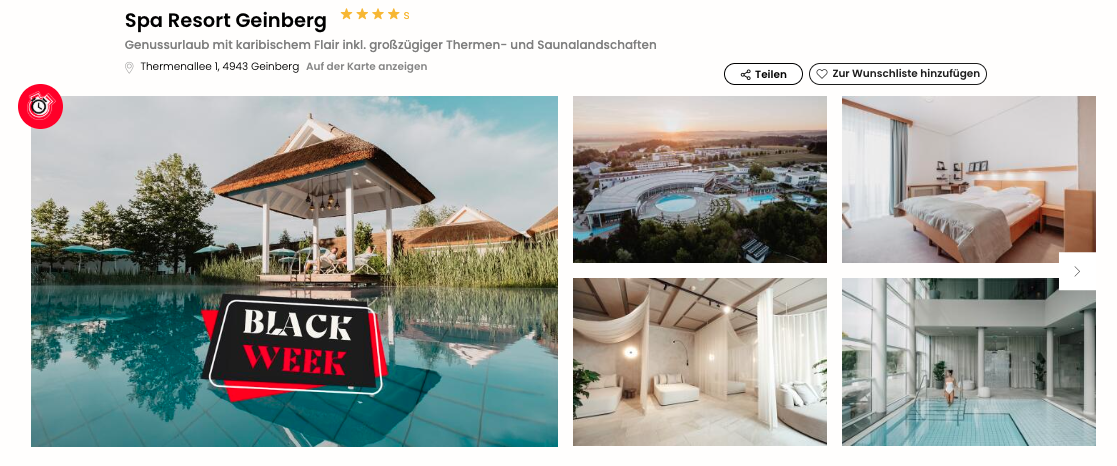Click the address Thermenallee 1, 4943 Geinberg
The height and width of the screenshot is (466, 1117).
pos(219,66)
